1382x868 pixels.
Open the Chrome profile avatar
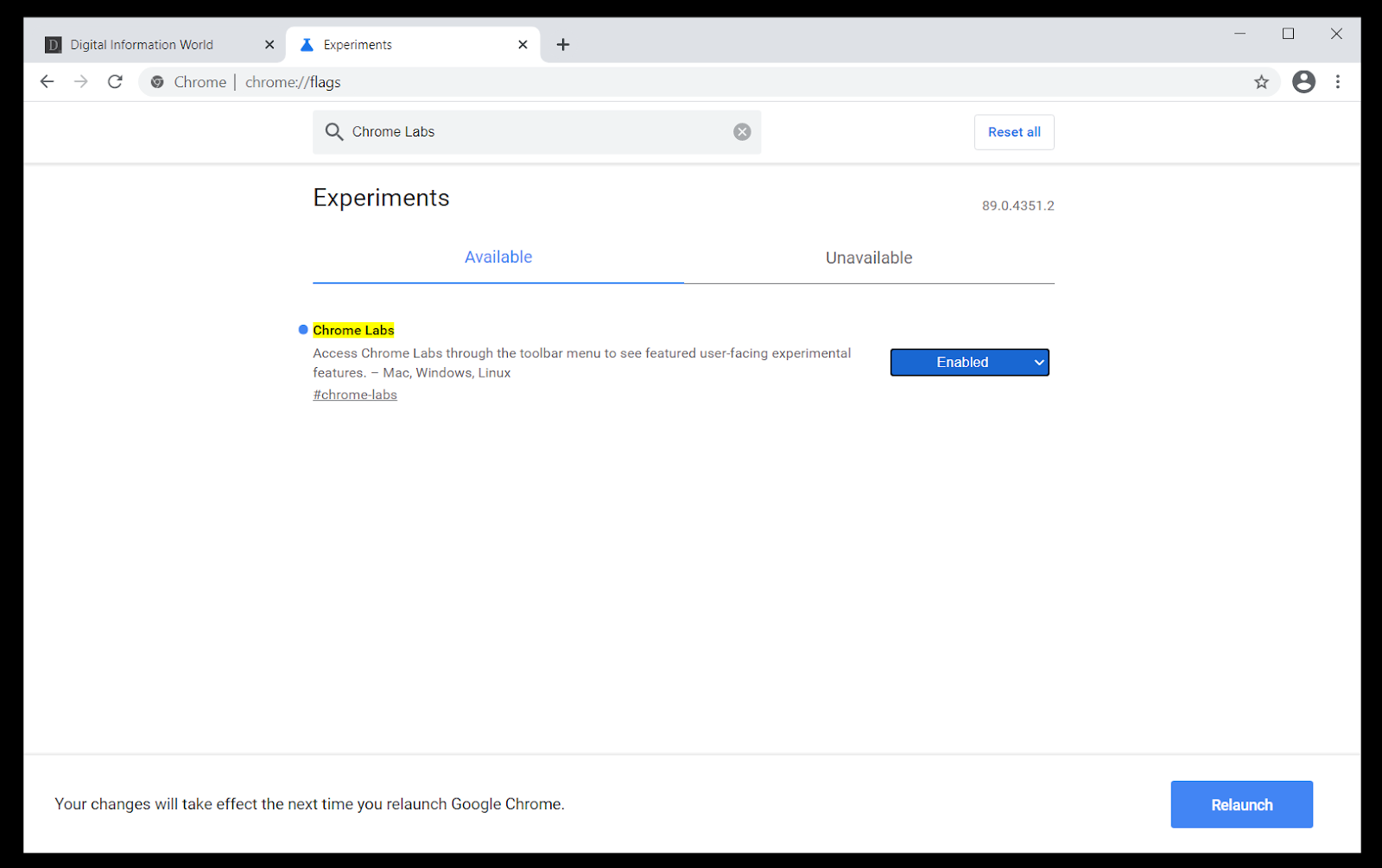pyautogui.click(x=1303, y=81)
